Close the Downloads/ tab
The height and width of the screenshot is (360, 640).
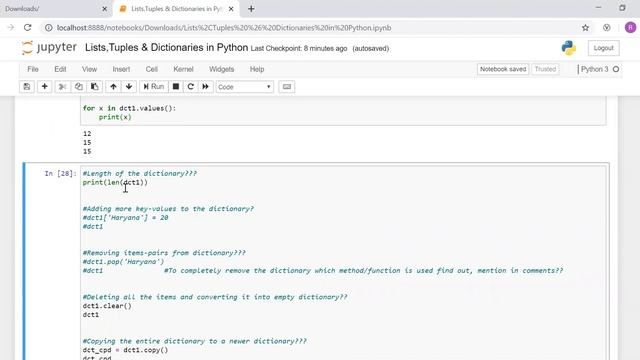tap(104, 9)
